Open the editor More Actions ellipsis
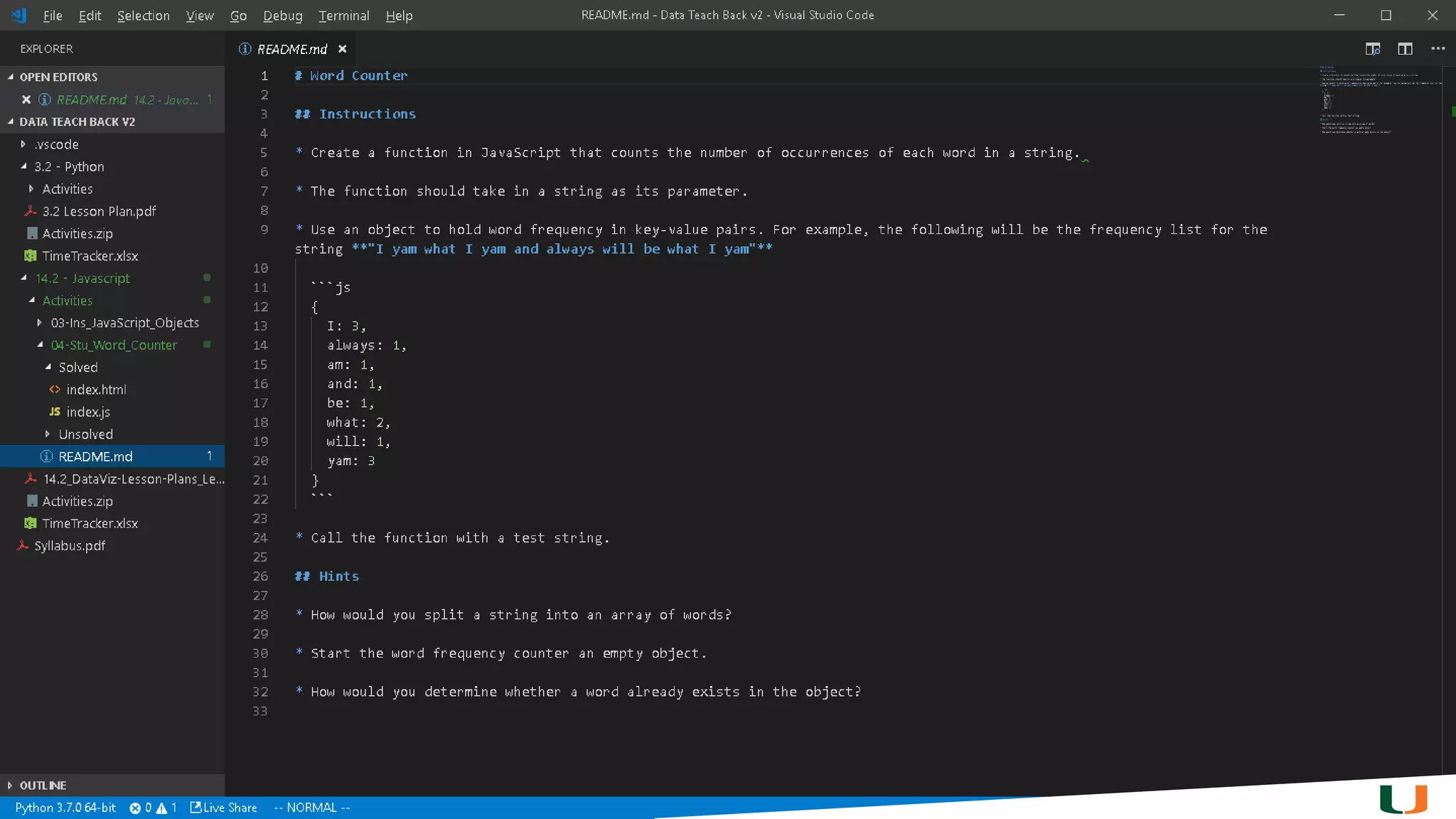This screenshot has width=1456, height=819. click(x=1438, y=49)
